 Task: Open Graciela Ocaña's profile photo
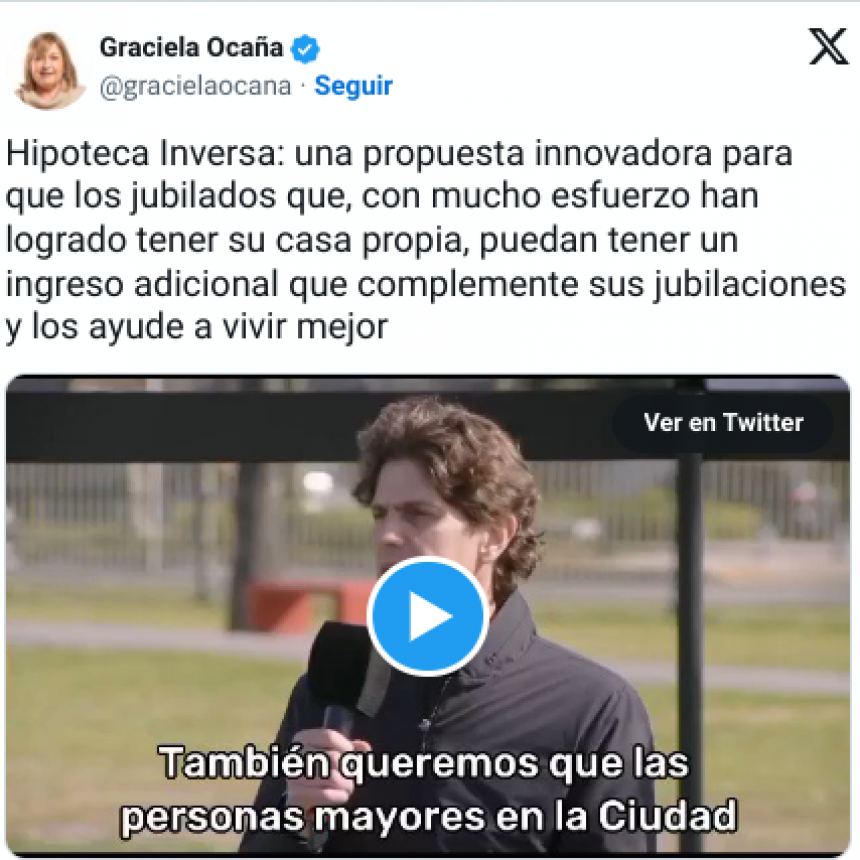47,69
